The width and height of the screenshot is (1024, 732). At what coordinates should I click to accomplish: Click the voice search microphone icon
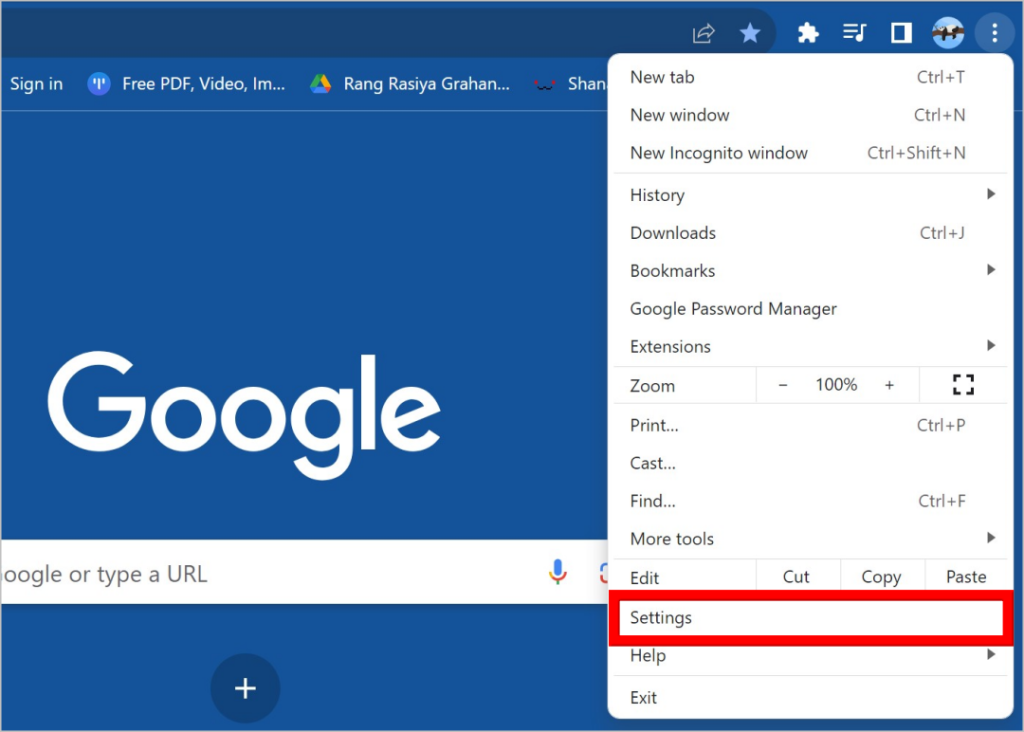[557, 572]
